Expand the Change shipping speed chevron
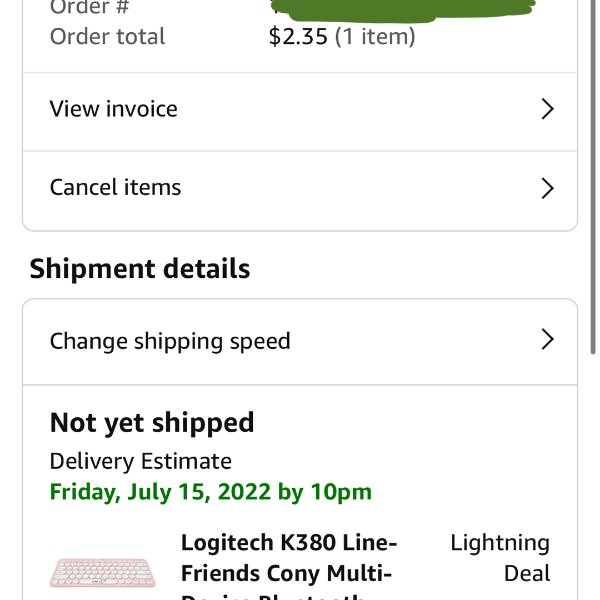Viewport: 600px width, 600px height. click(548, 339)
